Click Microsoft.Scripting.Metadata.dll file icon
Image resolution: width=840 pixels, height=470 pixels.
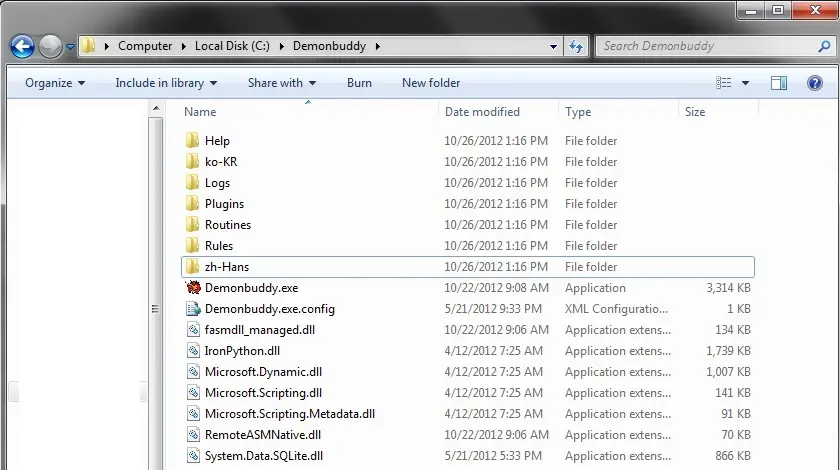(x=193, y=413)
